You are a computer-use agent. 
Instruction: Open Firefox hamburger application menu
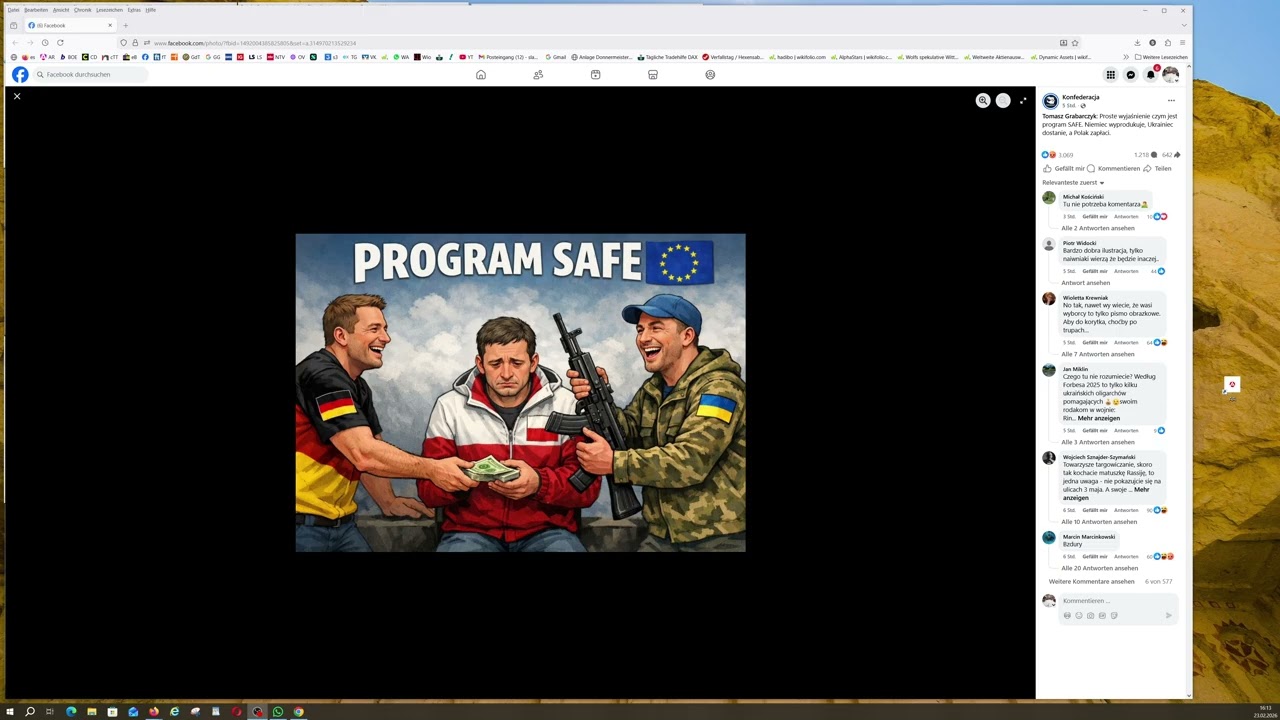(1182, 43)
